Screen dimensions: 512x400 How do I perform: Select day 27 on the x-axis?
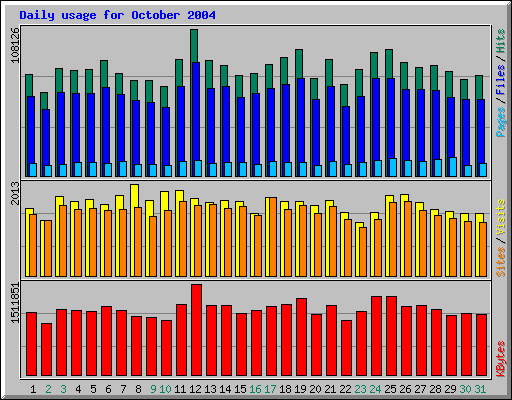(420, 389)
